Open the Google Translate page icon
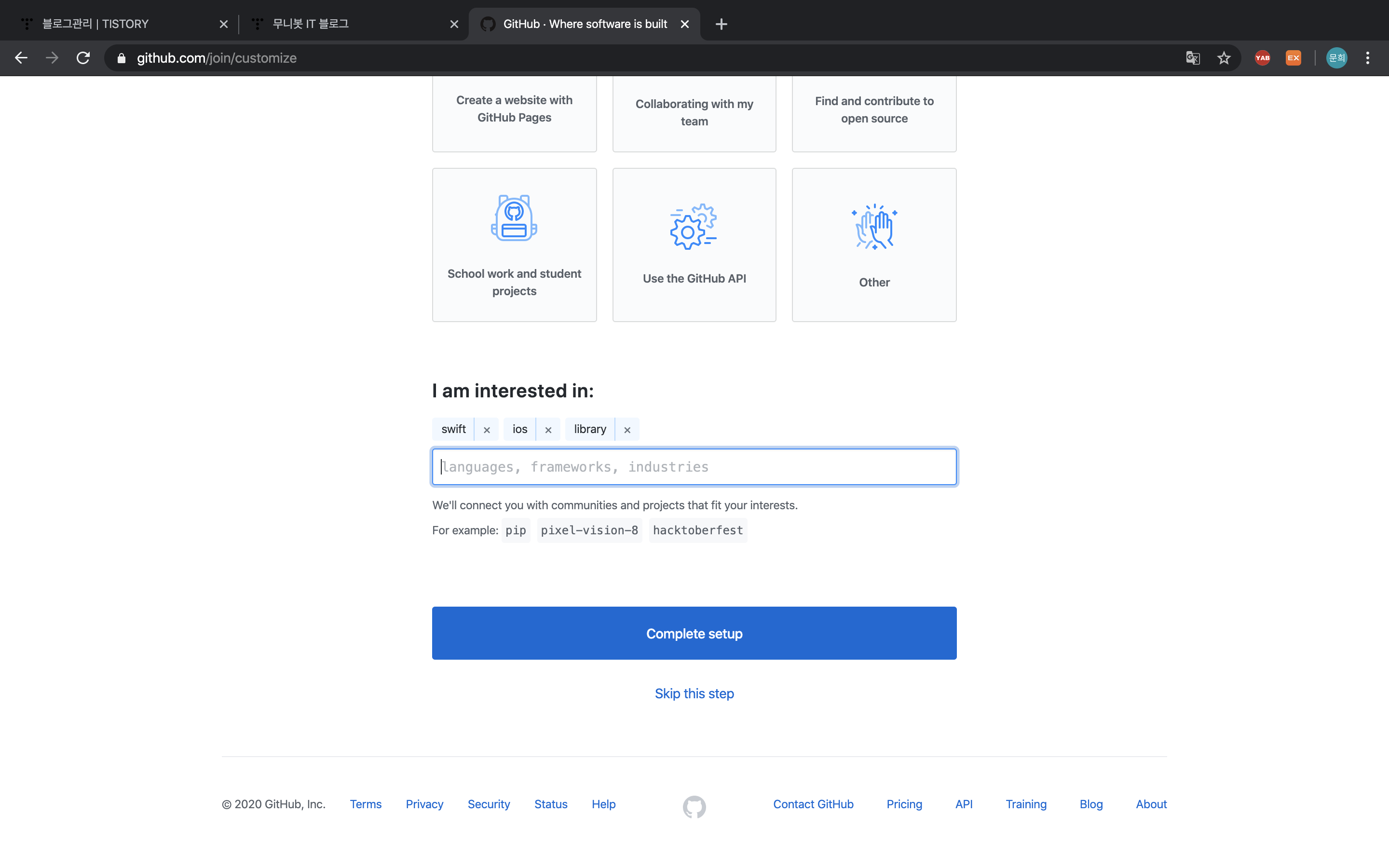The image size is (1389, 868). [1193, 58]
